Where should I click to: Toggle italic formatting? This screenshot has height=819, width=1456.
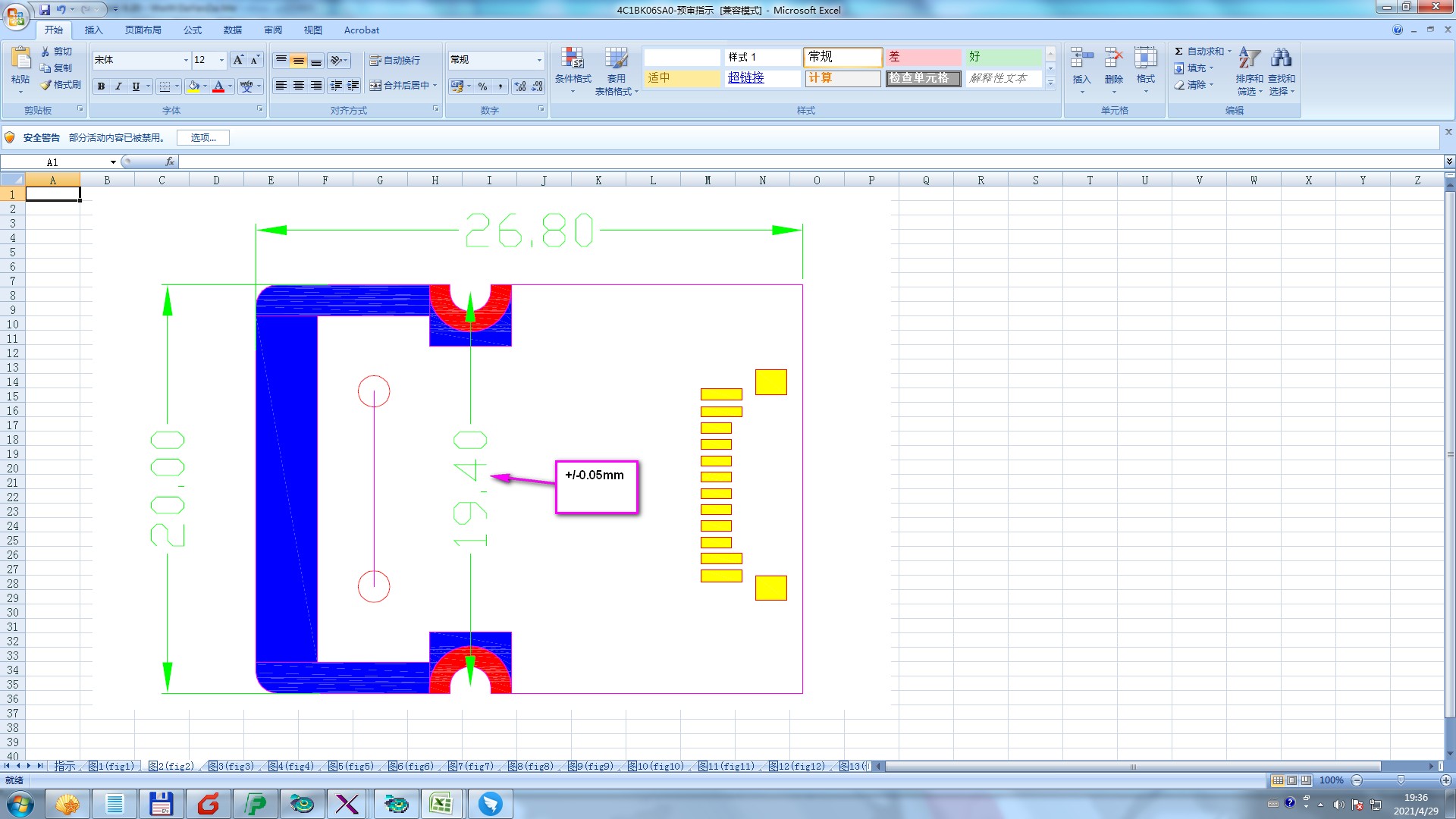tap(118, 86)
